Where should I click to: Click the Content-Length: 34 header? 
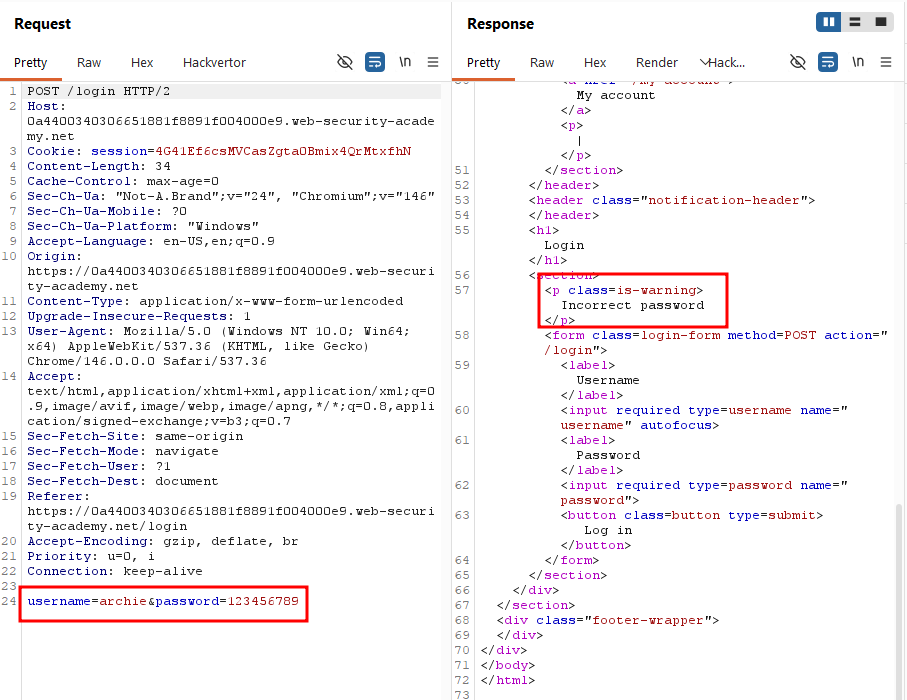click(99, 167)
